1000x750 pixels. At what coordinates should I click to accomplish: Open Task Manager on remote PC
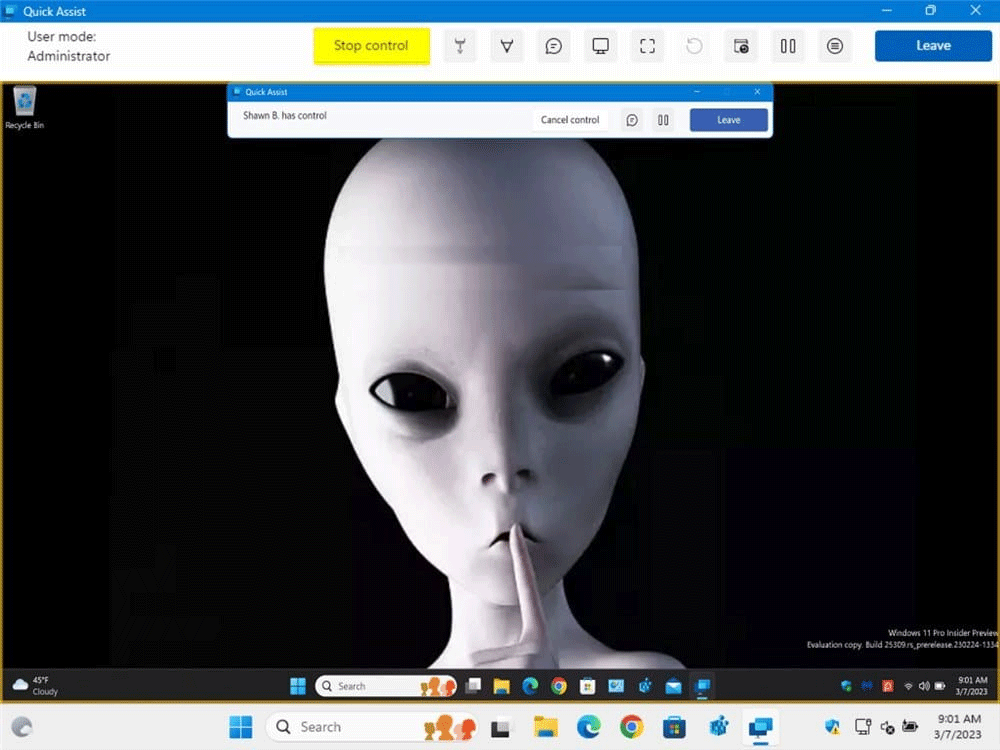740,46
